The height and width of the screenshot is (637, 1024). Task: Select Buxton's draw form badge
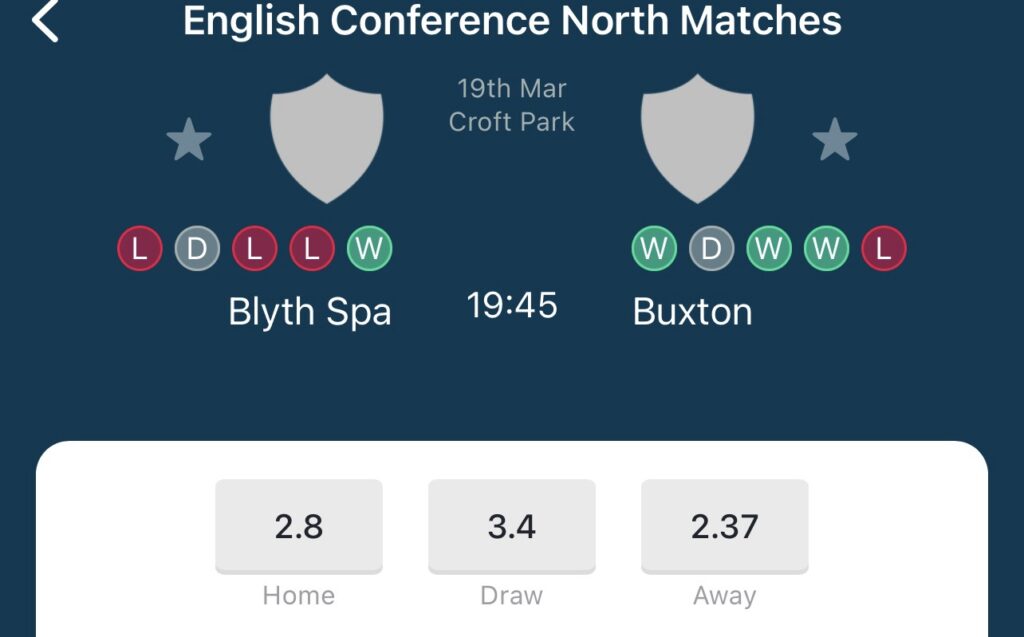click(x=712, y=248)
